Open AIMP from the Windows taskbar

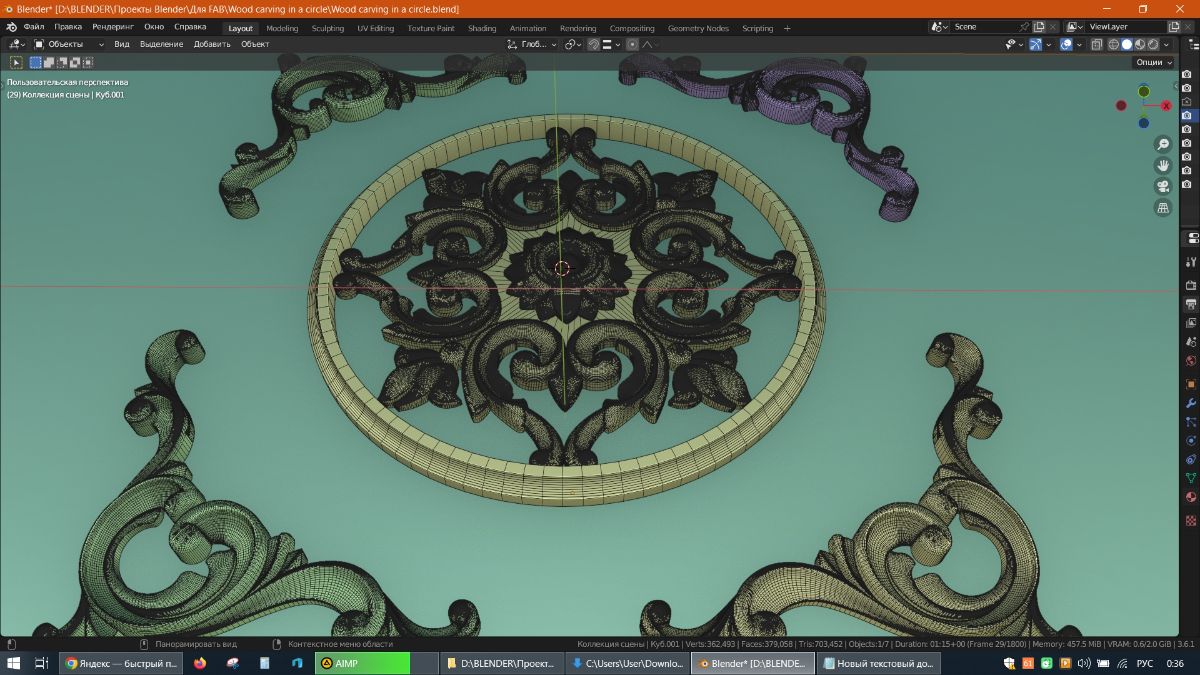click(362, 663)
